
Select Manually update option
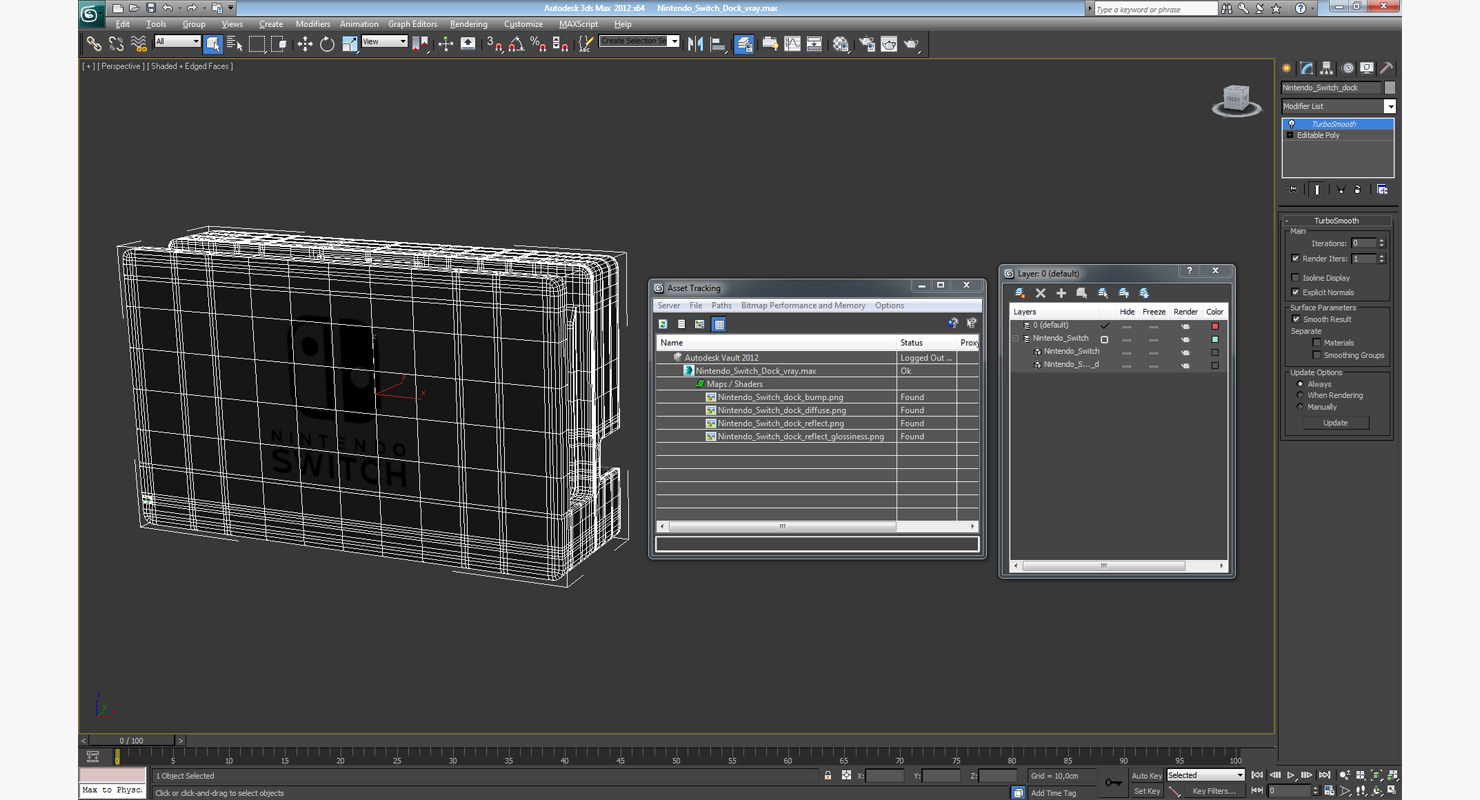click(1300, 407)
